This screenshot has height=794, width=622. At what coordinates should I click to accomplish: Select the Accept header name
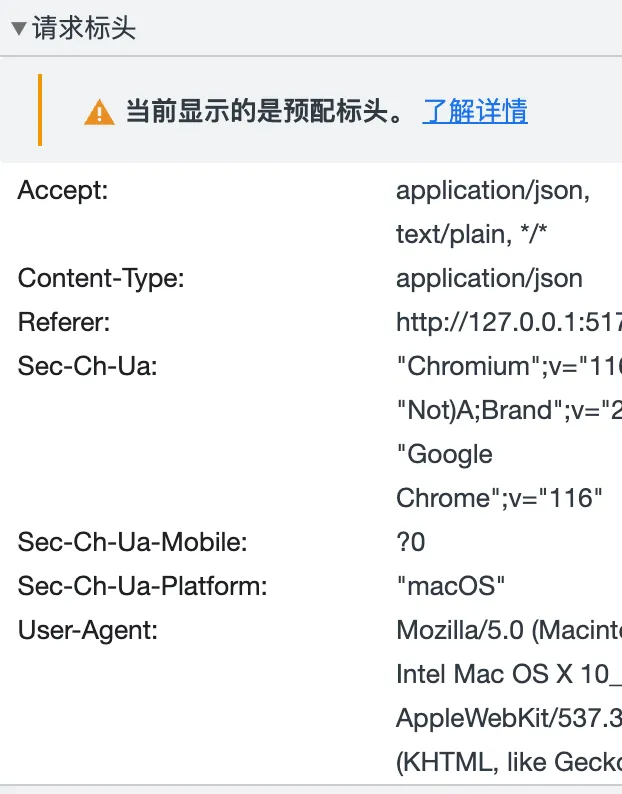point(63,190)
